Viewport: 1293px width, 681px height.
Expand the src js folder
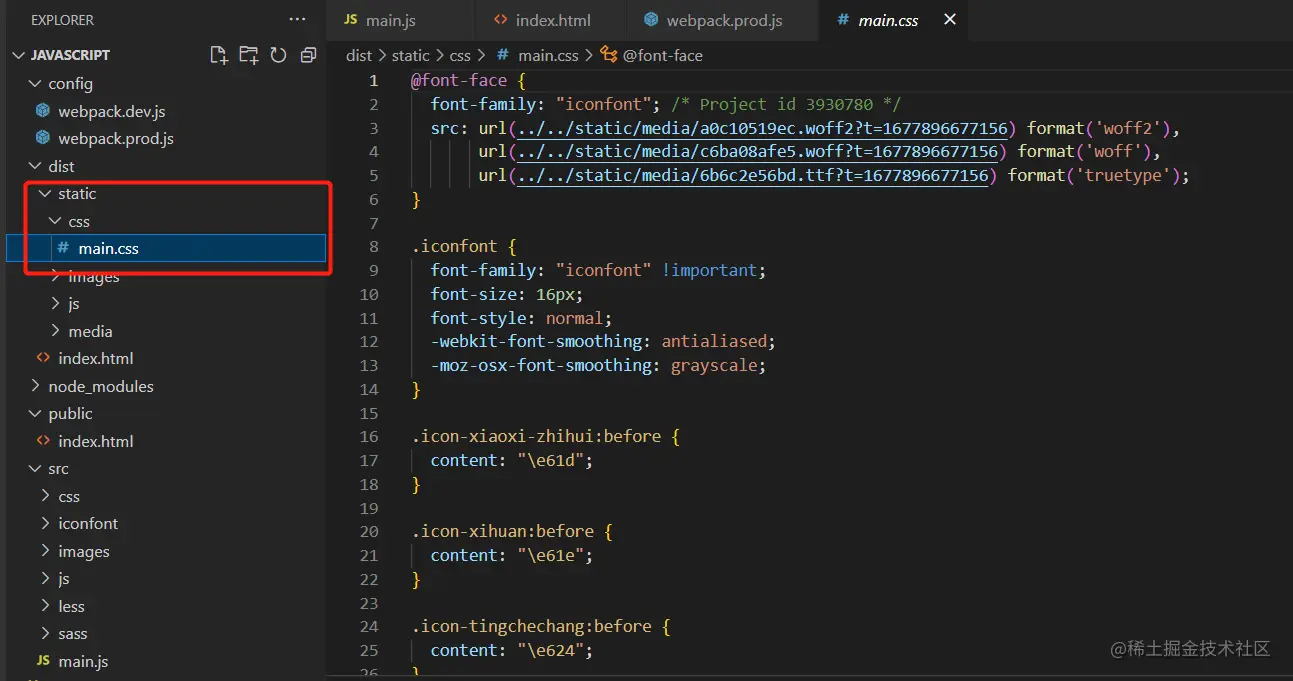click(45, 578)
